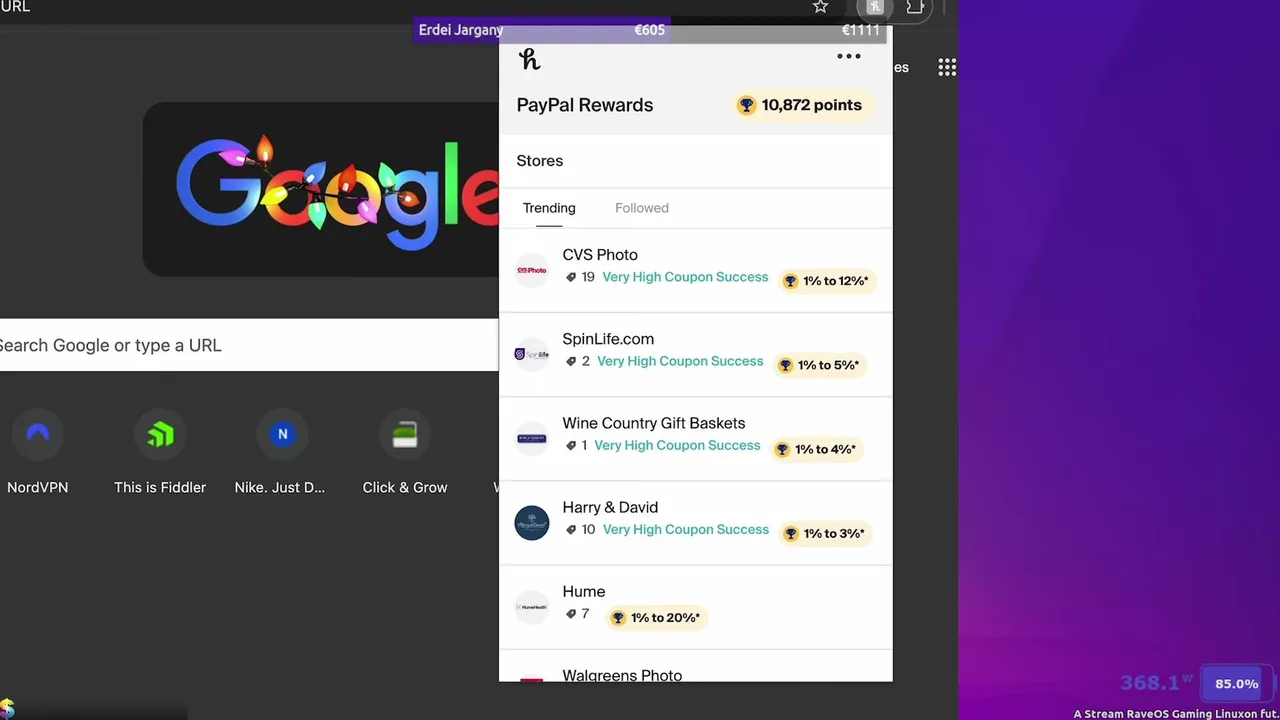Screen dimensions: 1280x720
Task: Click the 1% to 20% reward badge
Action: [x=656, y=617]
